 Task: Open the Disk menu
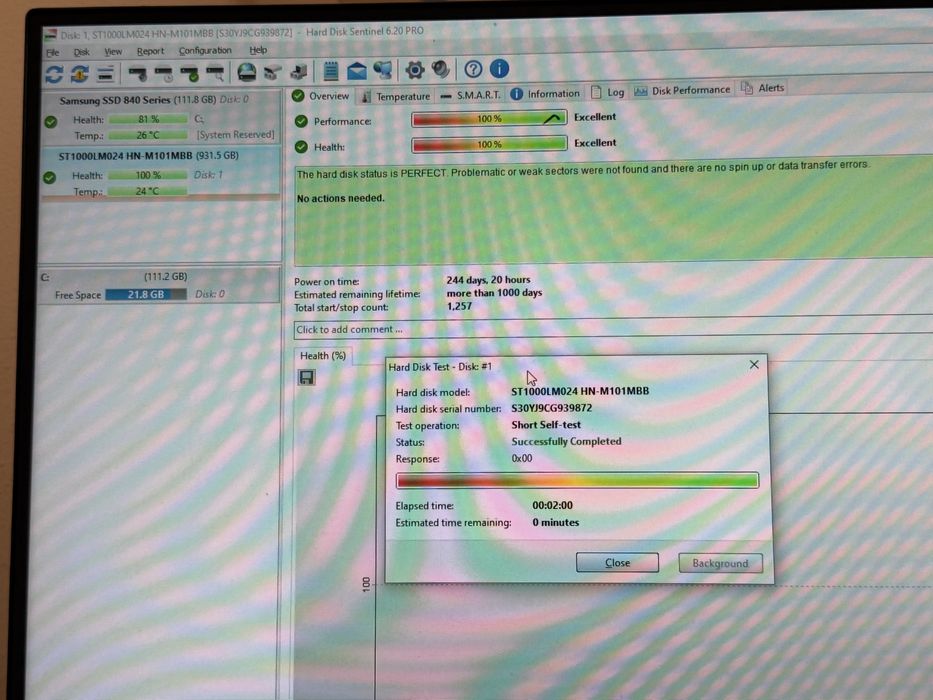(x=82, y=52)
